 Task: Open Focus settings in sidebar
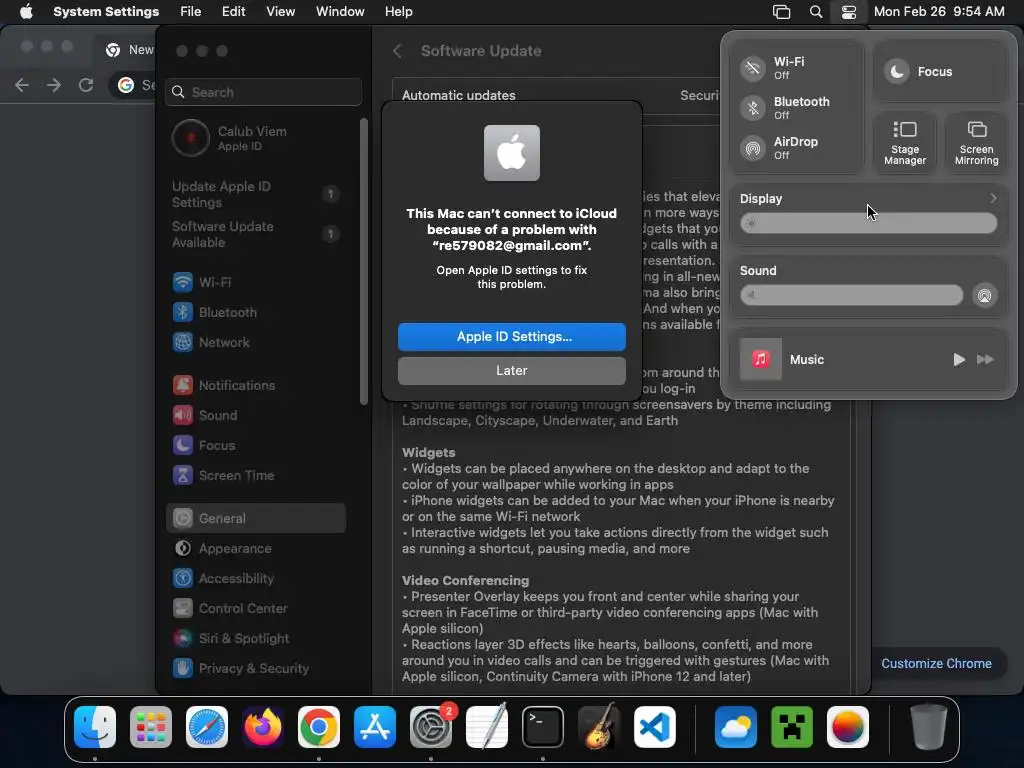pos(256,445)
